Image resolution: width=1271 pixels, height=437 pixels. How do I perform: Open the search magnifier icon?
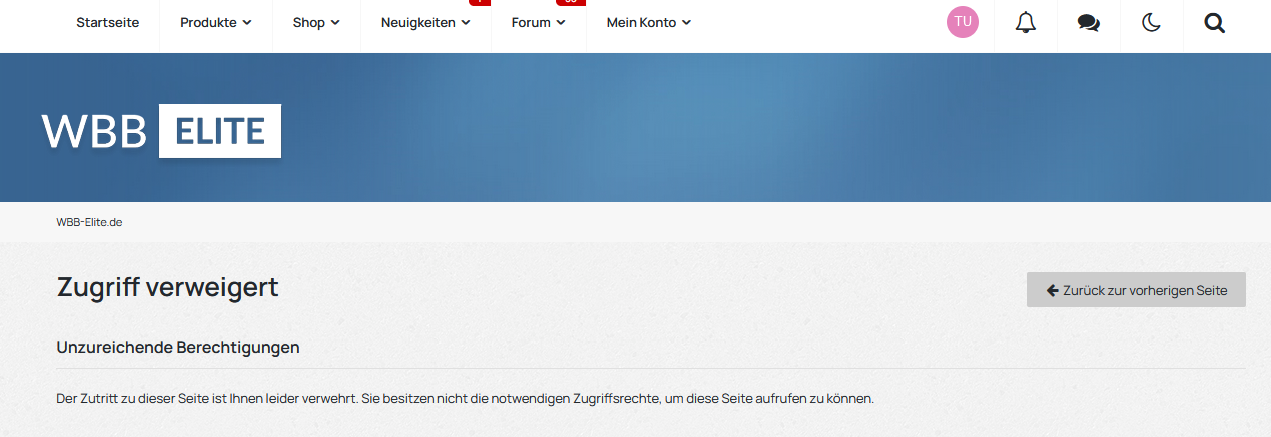pos(1214,22)
